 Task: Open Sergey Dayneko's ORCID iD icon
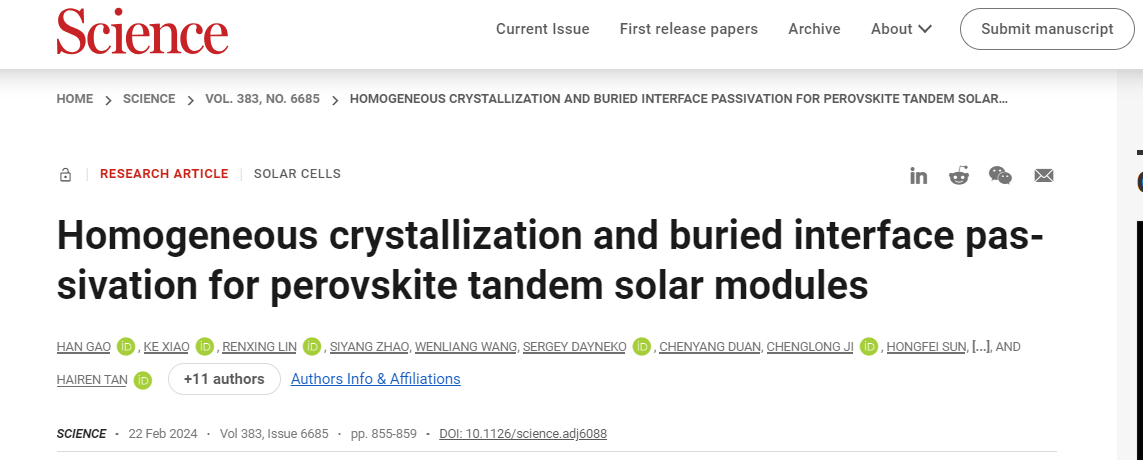click(x=642, y=347)
